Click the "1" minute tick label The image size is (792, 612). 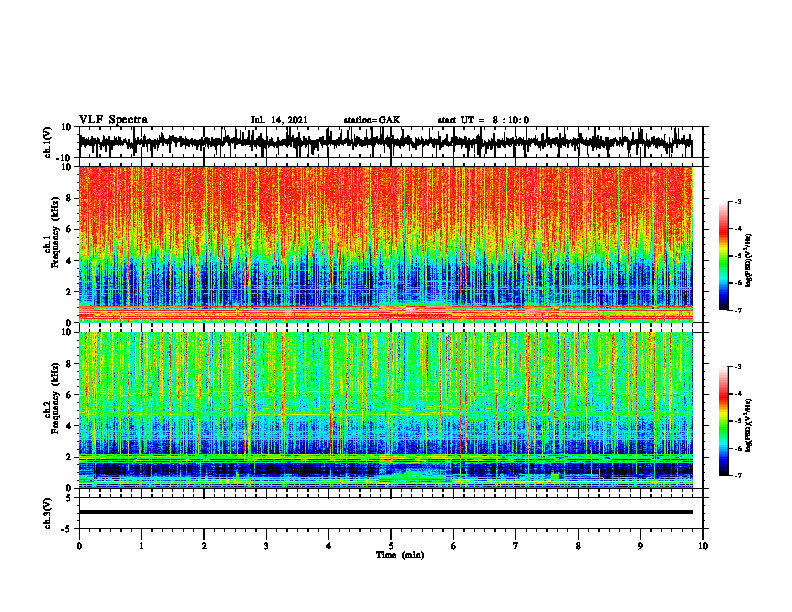pyautogui.click(x=141, y=546)
